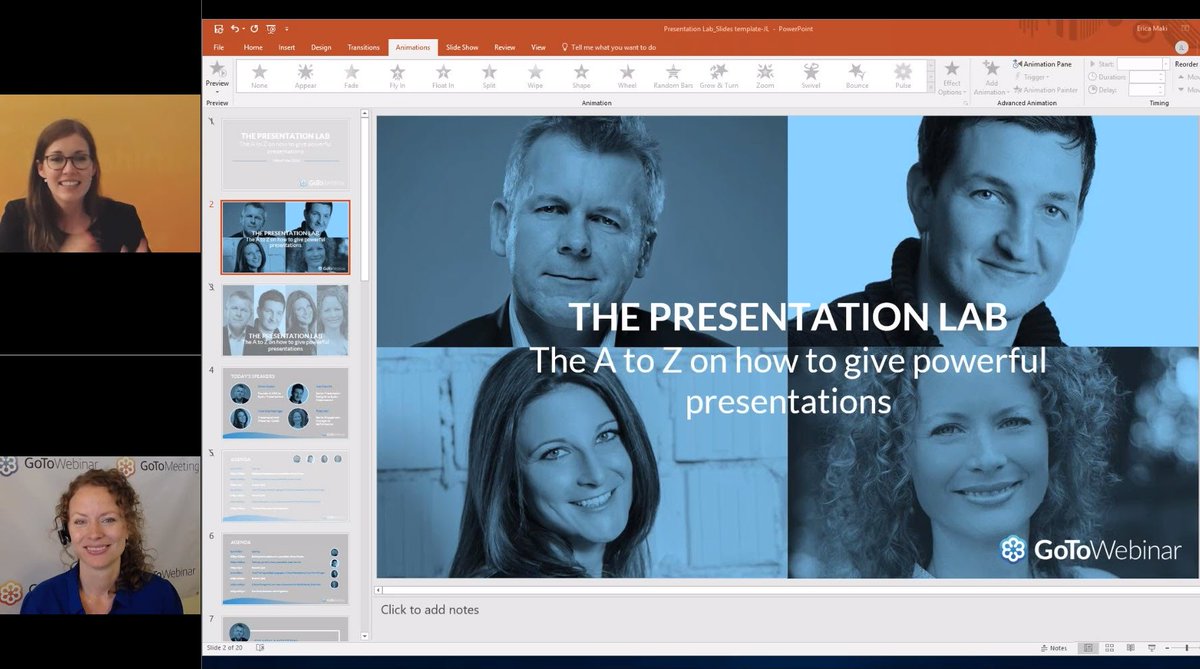Open the File menu
This screenshot has width=1200, height=669.
(x=219, y=47)
